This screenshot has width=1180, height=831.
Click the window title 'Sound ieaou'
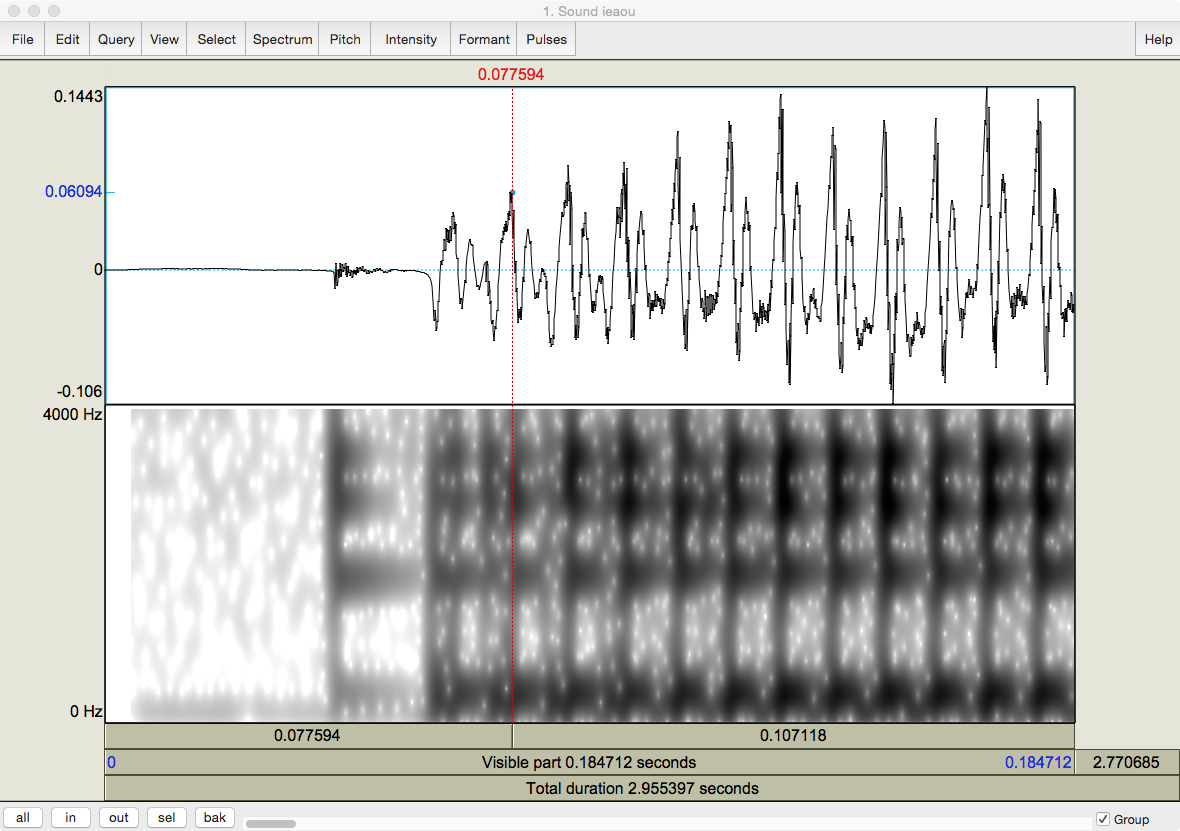[x=589, y=11]
